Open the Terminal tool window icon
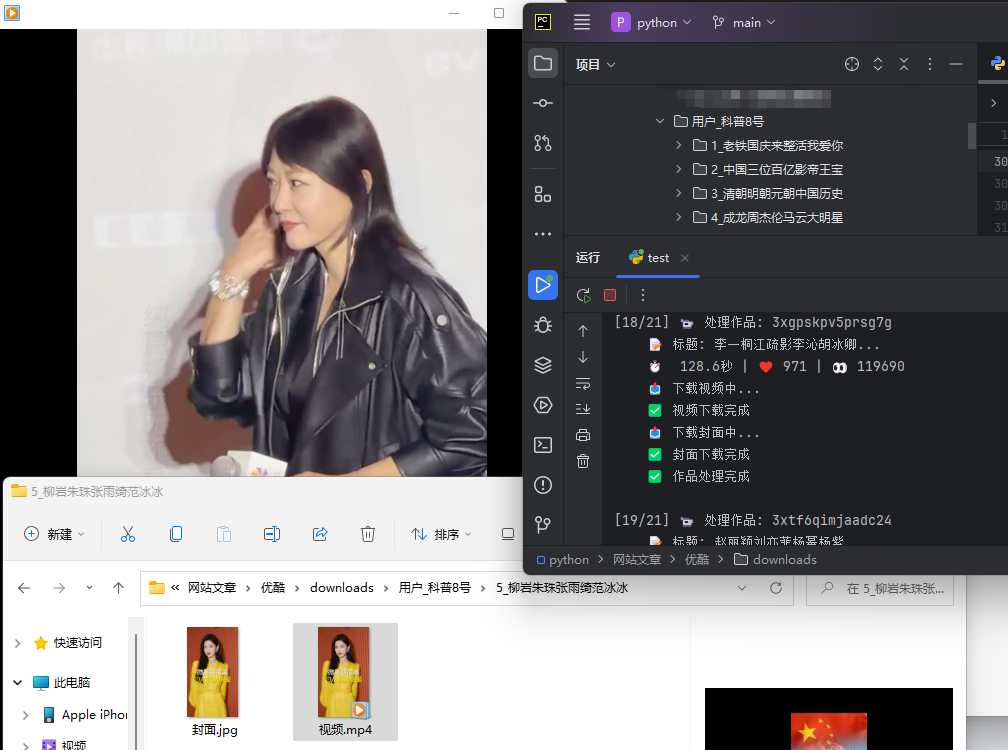The height and width of the screenshot is (750, 1008). coord(543,445)
